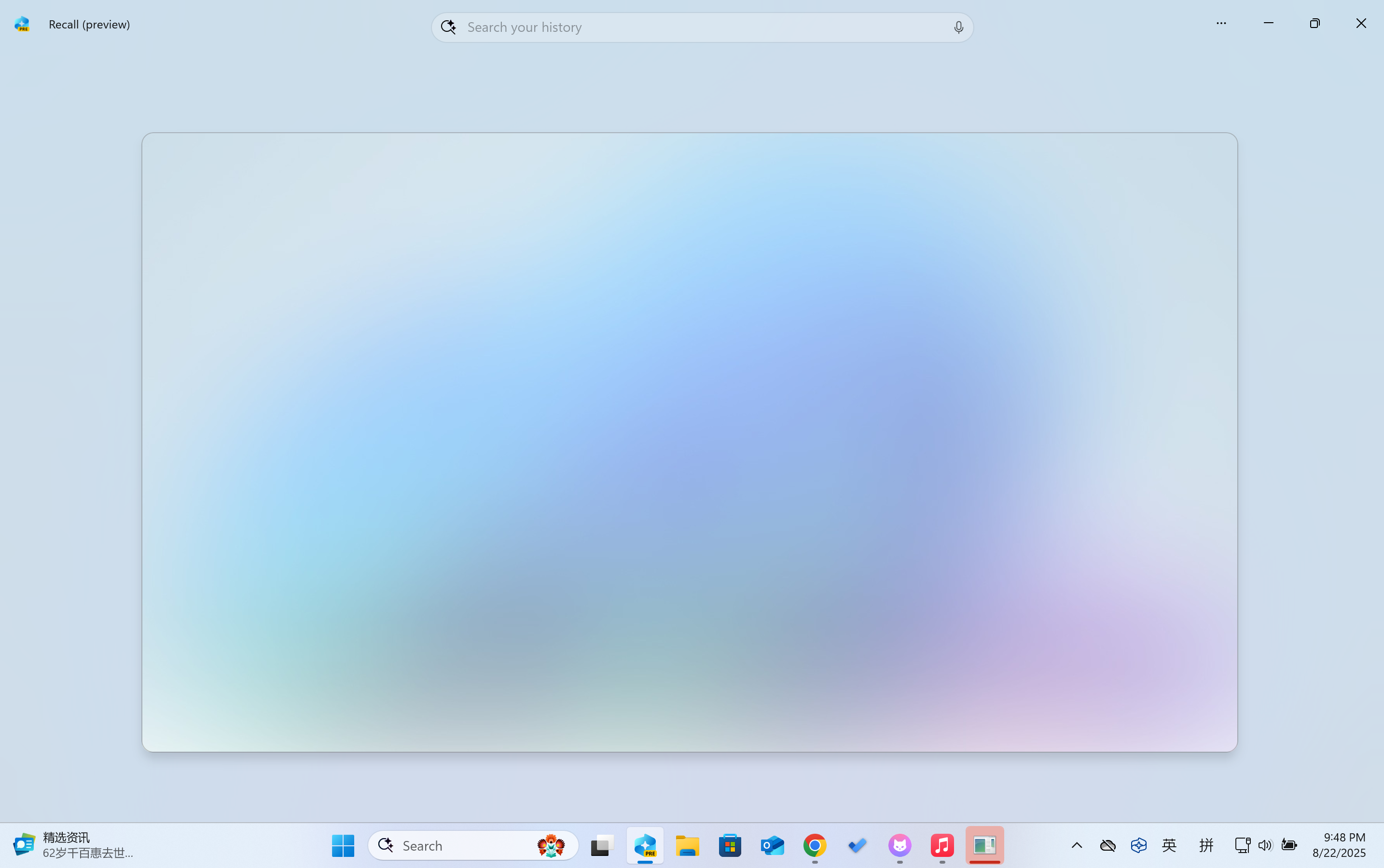Click the microphone icon in the search bar

coord(958,27)
